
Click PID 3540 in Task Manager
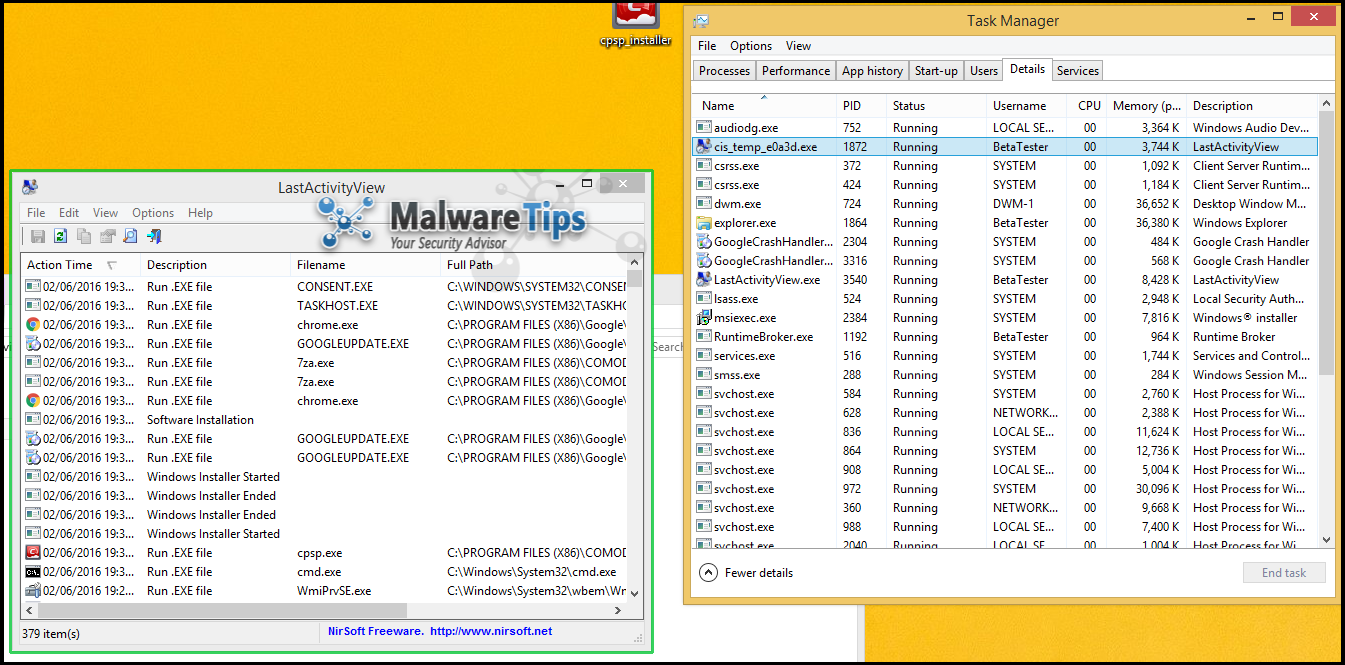(x=855, y=280)
